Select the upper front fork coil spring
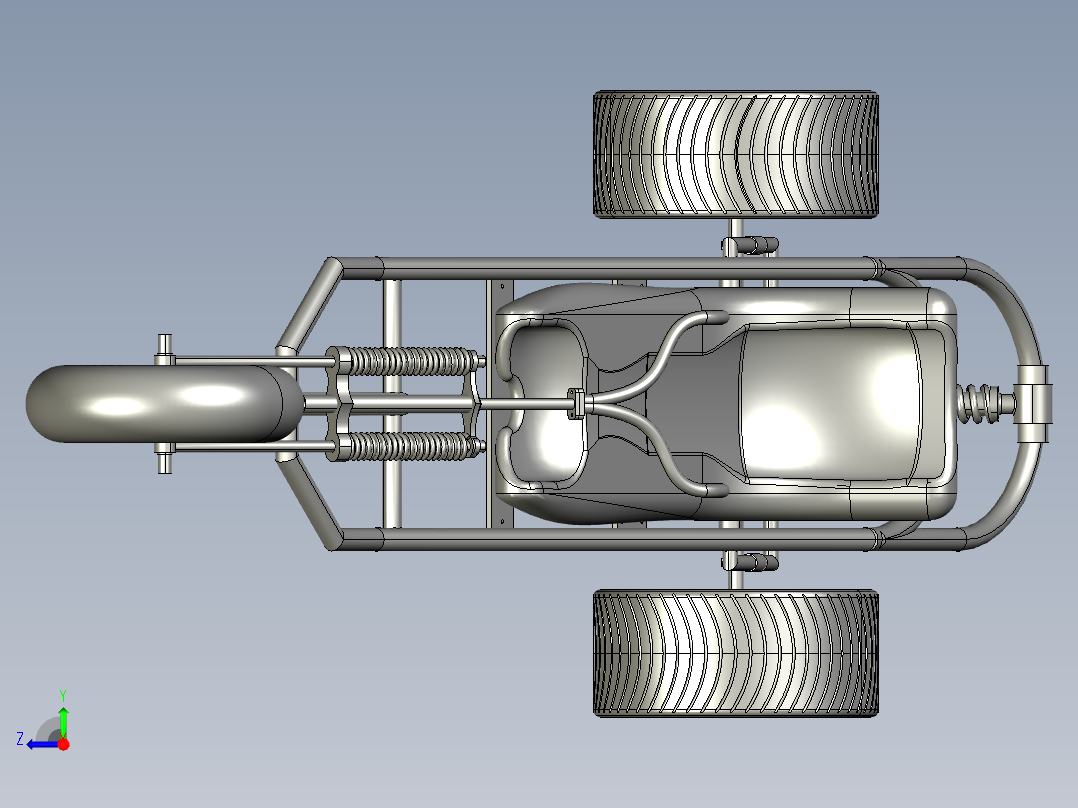The height and width of the screenshot is (808, 1078). (410, 361)
